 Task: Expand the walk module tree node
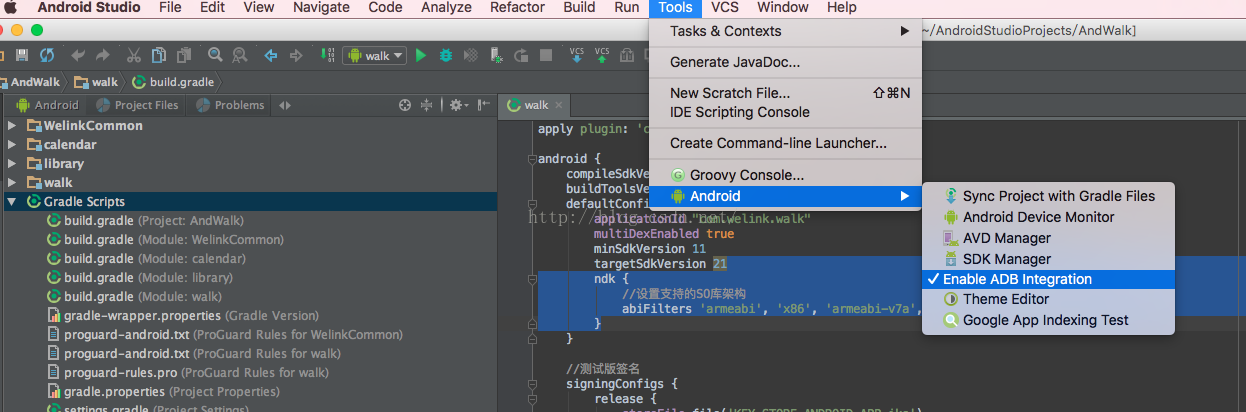13,183
